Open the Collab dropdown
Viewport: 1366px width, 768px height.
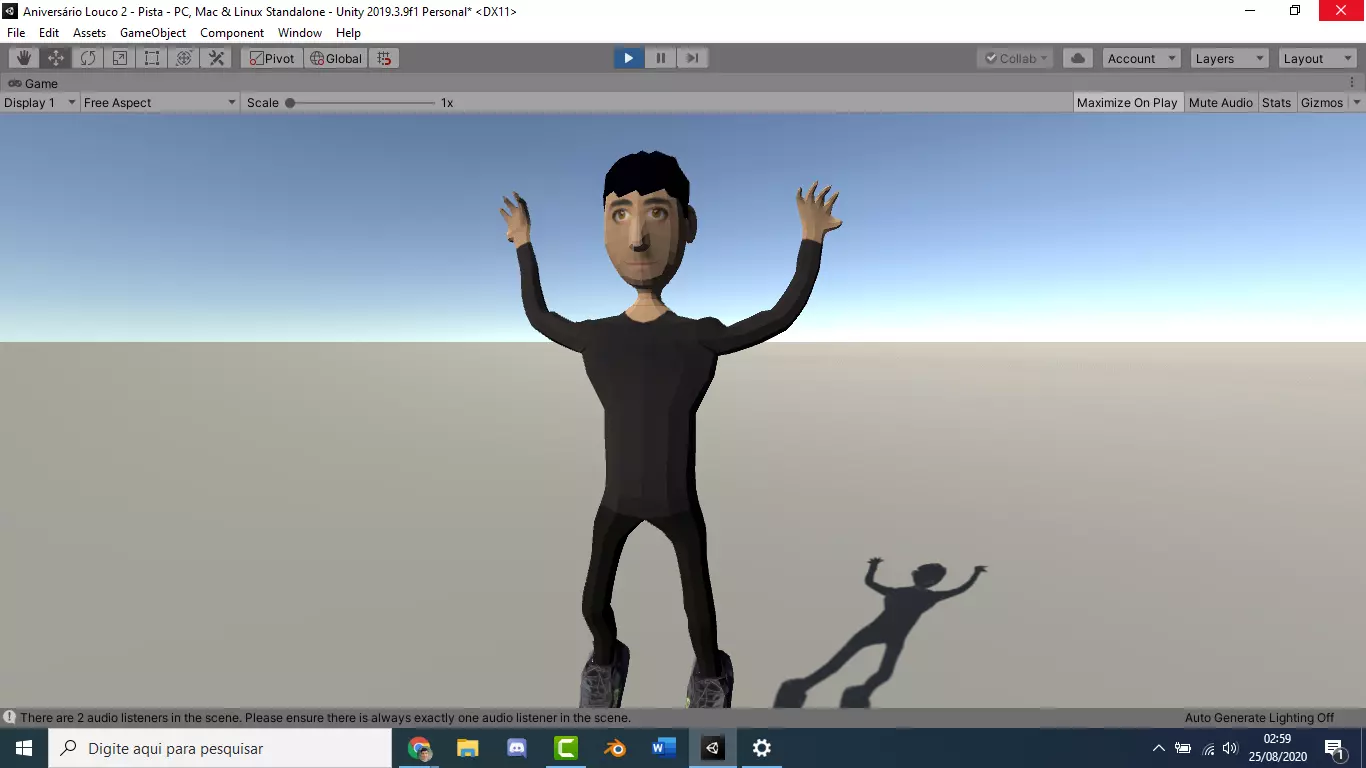1015,58
